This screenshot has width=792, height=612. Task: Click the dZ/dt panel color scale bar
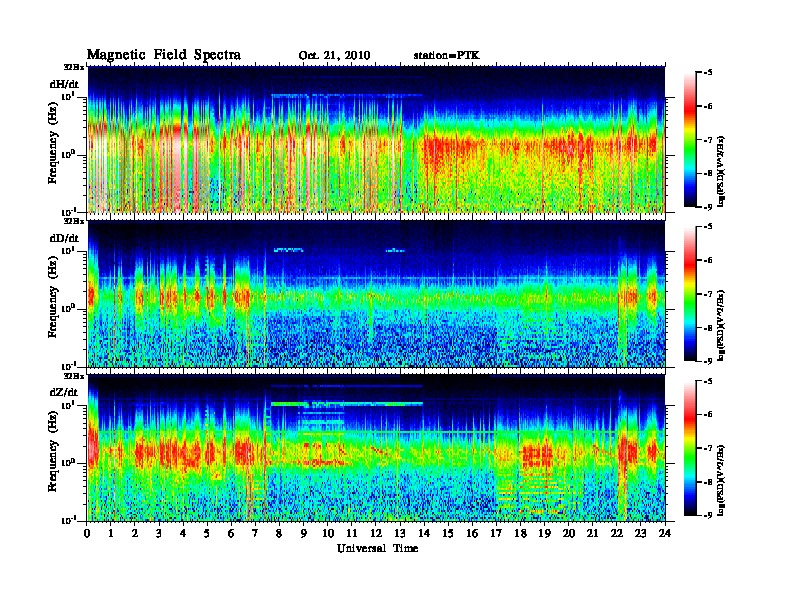pyautogui.click(x=690, y=448)
